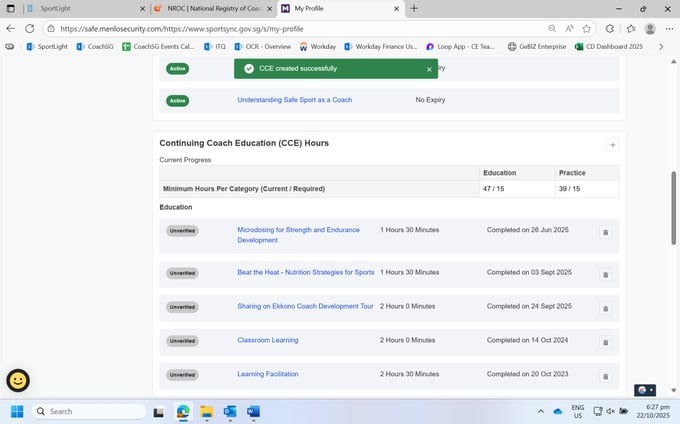Screen dimensions: 680x424
Task: Trash the Sharing on Ekkono entry
Action: 604,309
